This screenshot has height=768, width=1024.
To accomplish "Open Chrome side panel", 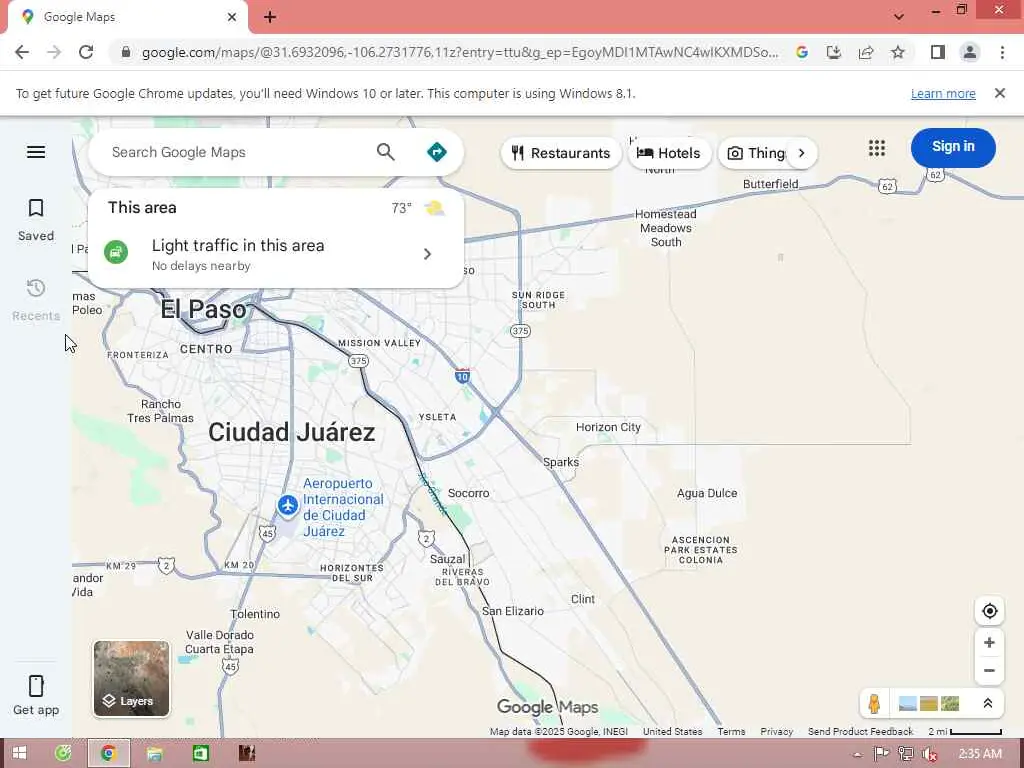I will tap(938, 52).
